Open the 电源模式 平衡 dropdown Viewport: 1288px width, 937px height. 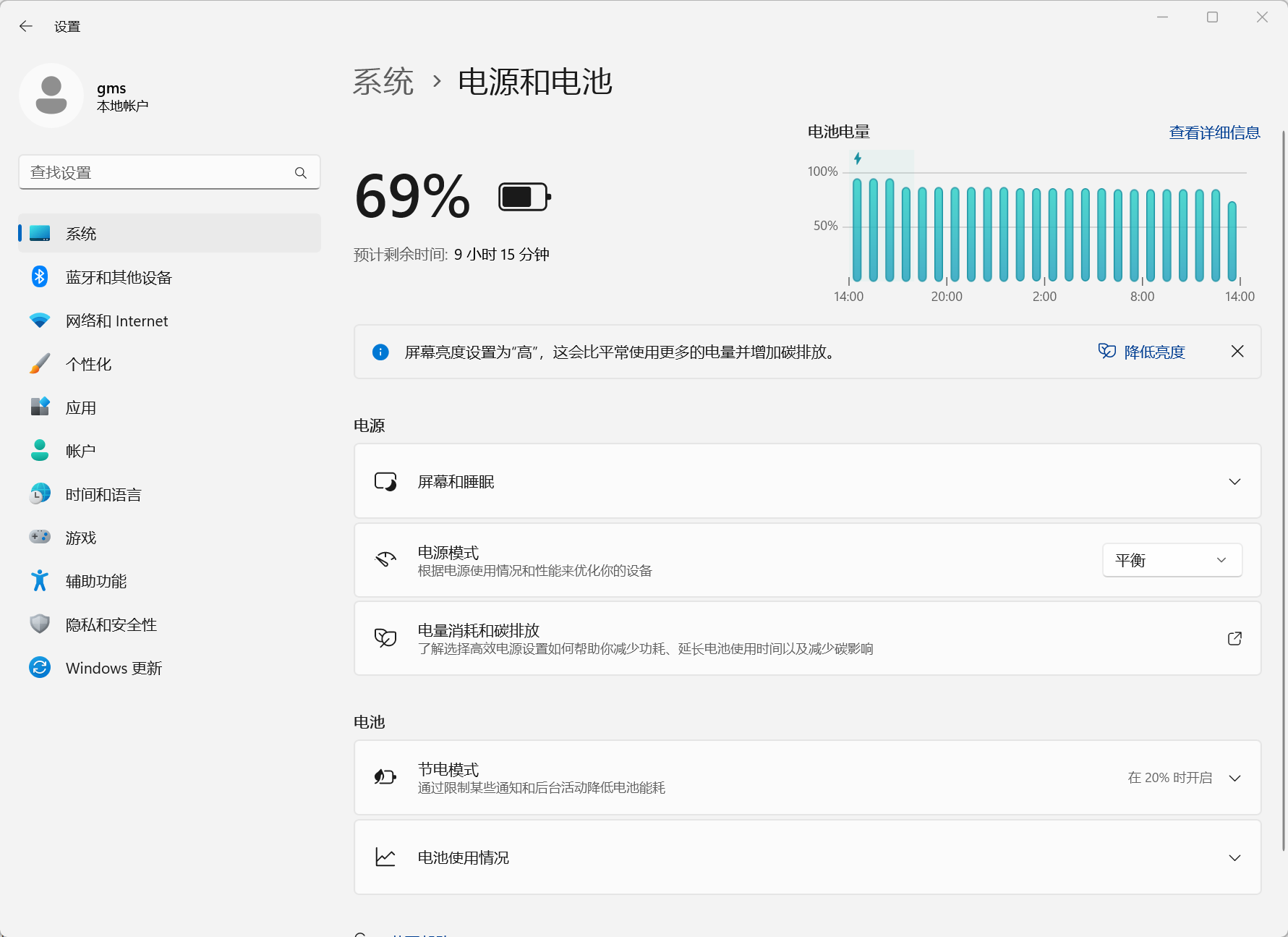pos(1172,560)
